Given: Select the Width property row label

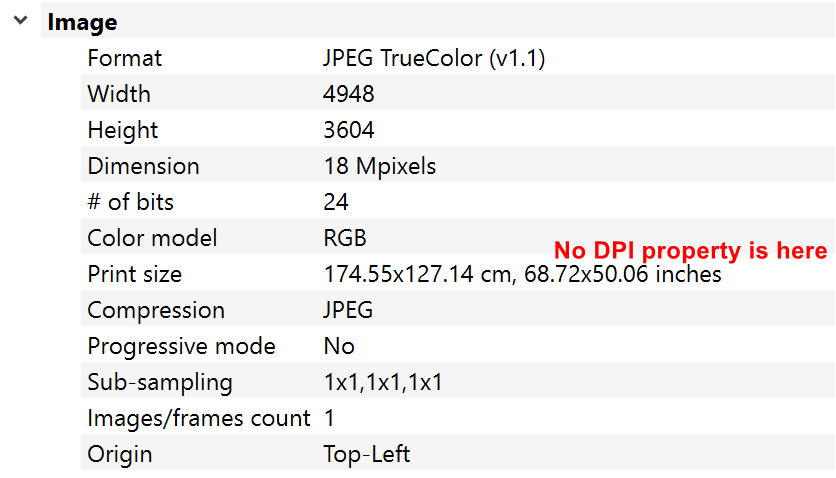Looking at the screenshot, I should coord(119,94).
